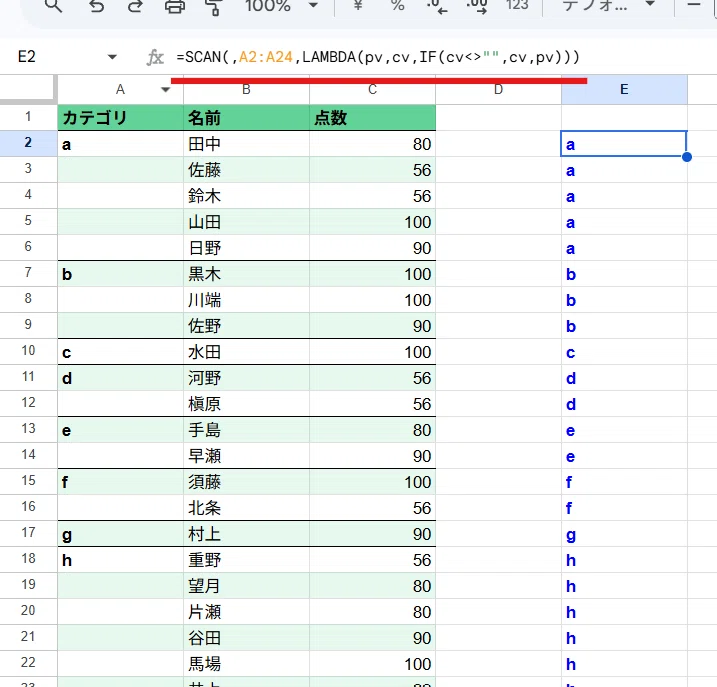
Task: Select cell containing 鈴木
Action: click(x=246, y=196)
